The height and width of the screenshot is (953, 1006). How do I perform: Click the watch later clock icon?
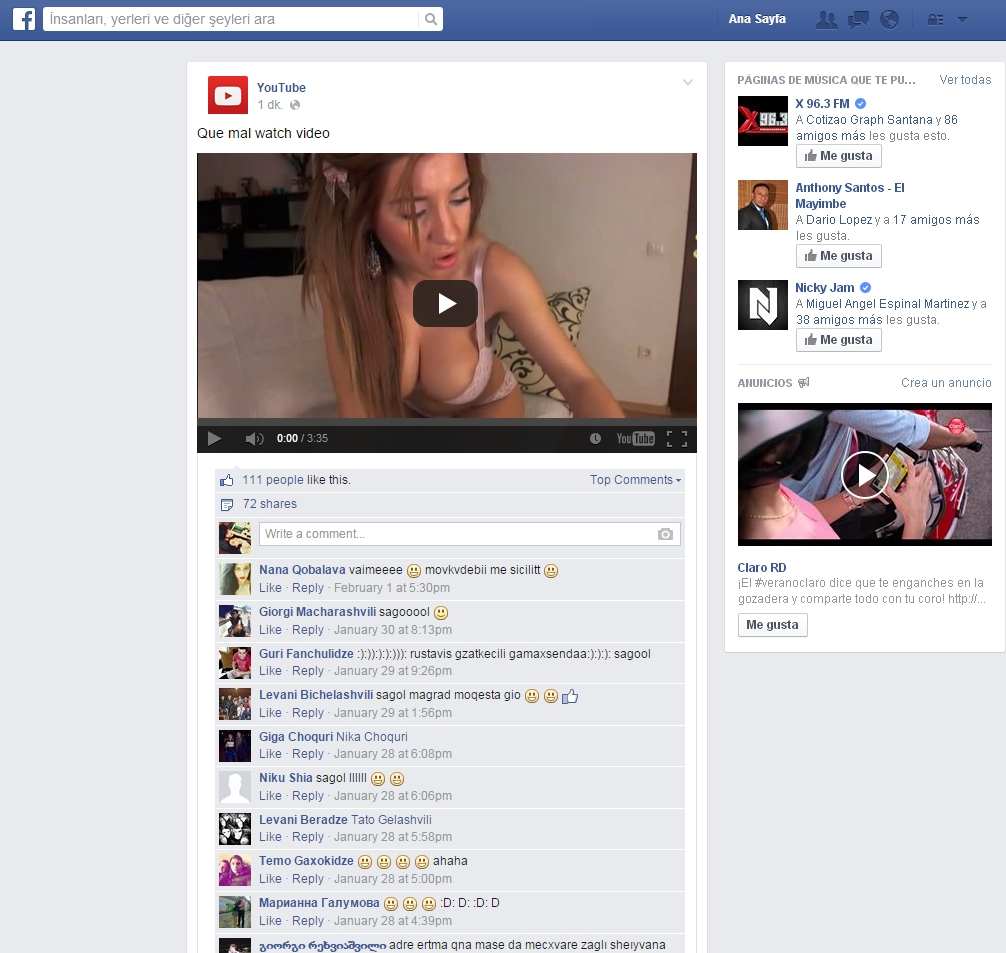(x=595, y=438)
